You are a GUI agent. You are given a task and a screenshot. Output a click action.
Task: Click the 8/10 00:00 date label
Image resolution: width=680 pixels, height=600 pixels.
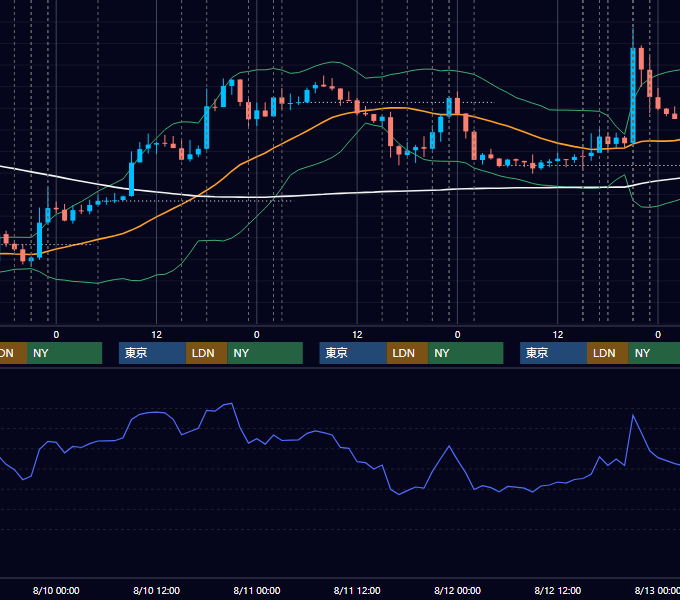click(56, 590)
